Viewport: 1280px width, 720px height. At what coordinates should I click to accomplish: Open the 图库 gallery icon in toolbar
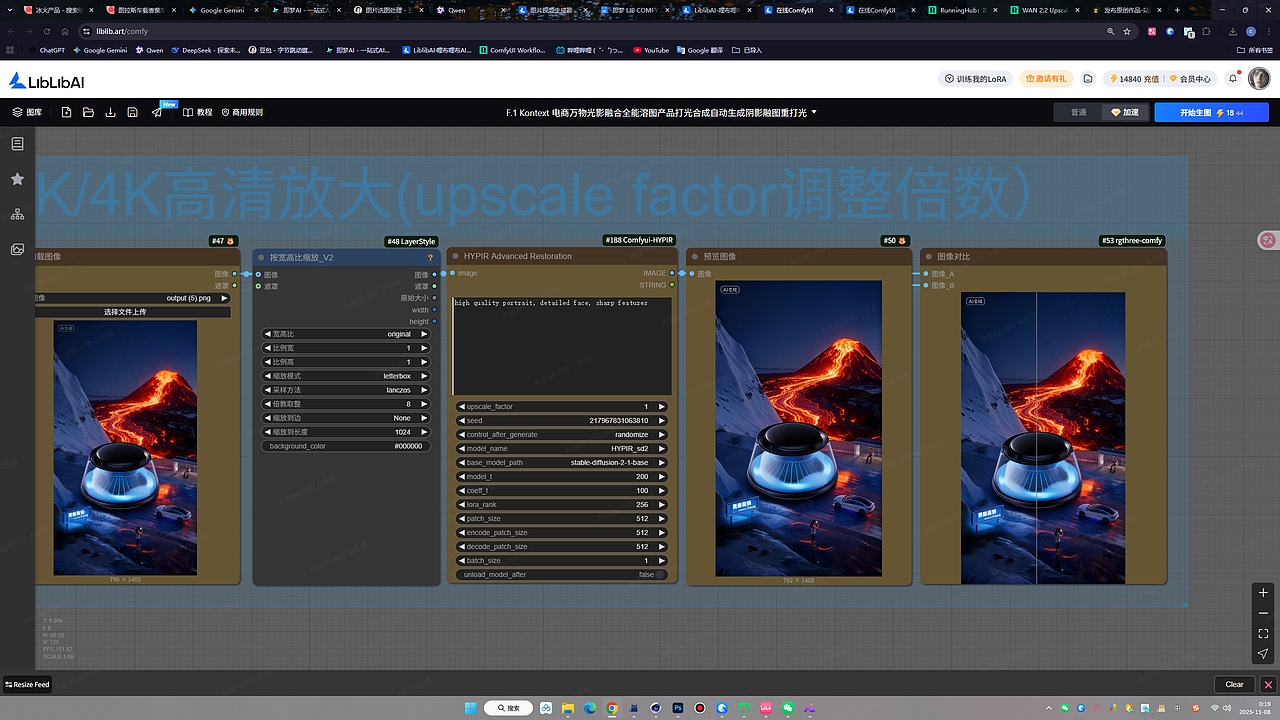pyautogui.click(x=27, y=113)
